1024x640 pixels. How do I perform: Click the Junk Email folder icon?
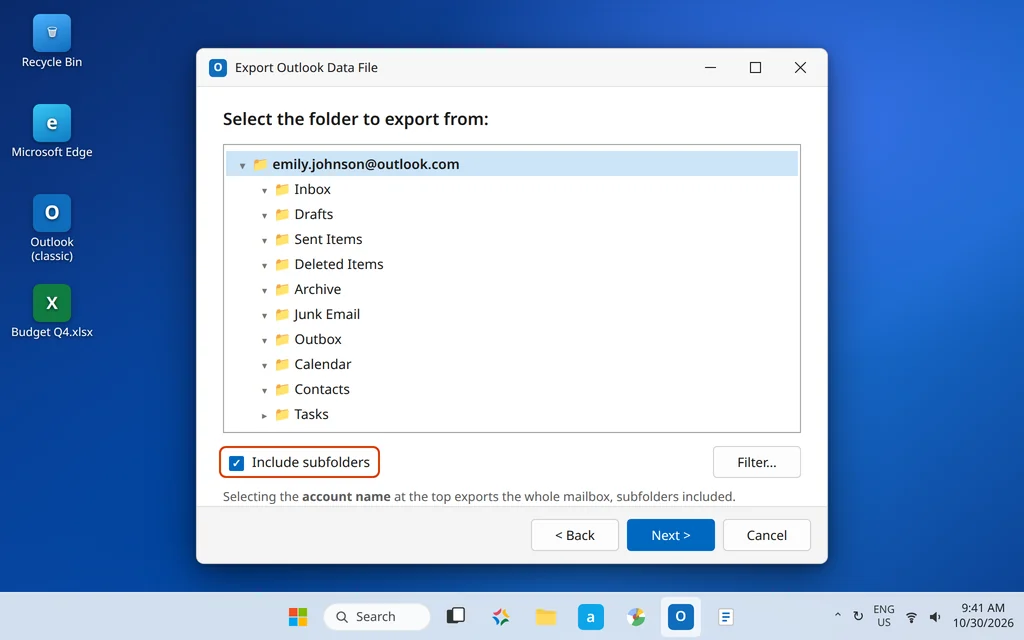[x=282, y=314]
